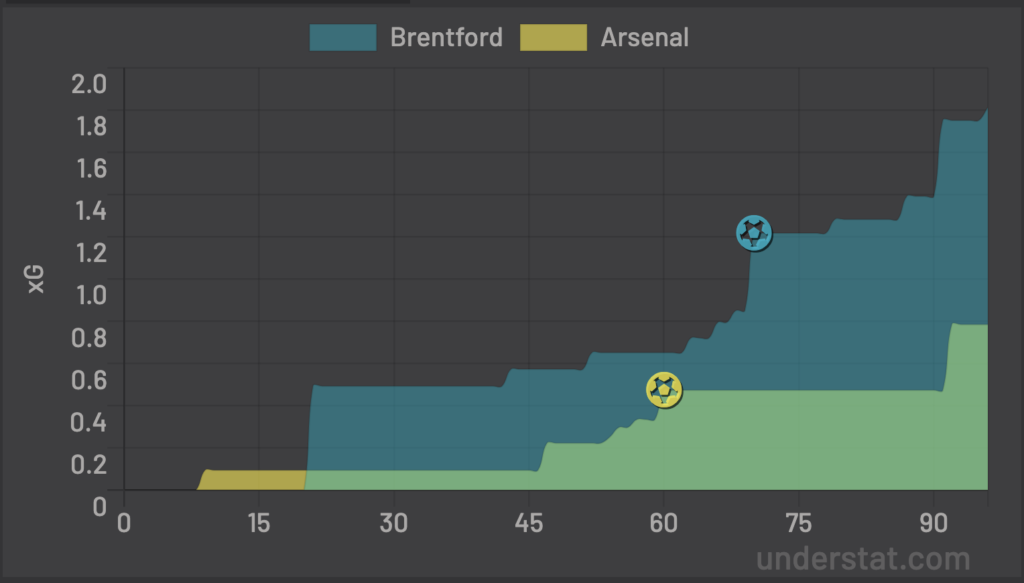Click the 30 minute x-axis label
This screenshot has height=583, width=1024.
click(394, 523)
